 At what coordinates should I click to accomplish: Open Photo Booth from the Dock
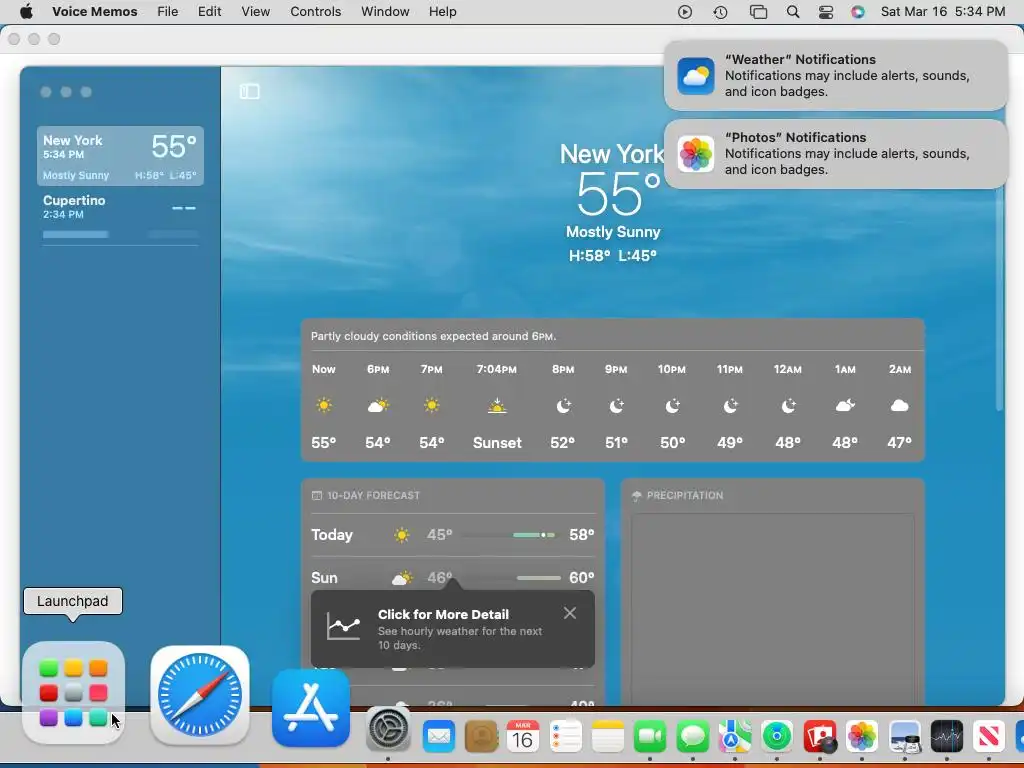pos(820,737)
